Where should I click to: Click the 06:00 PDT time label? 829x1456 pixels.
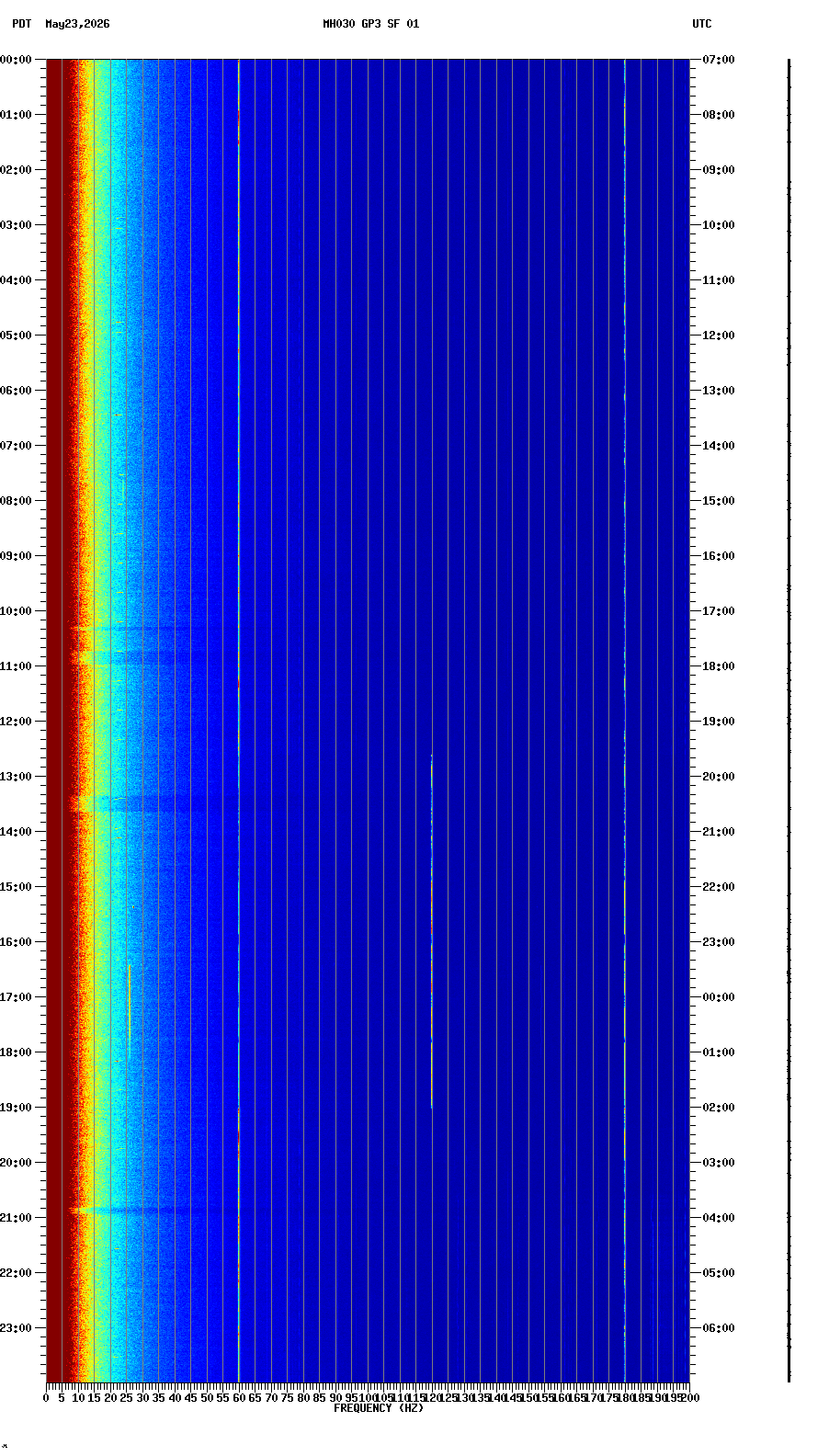(16, 391)
